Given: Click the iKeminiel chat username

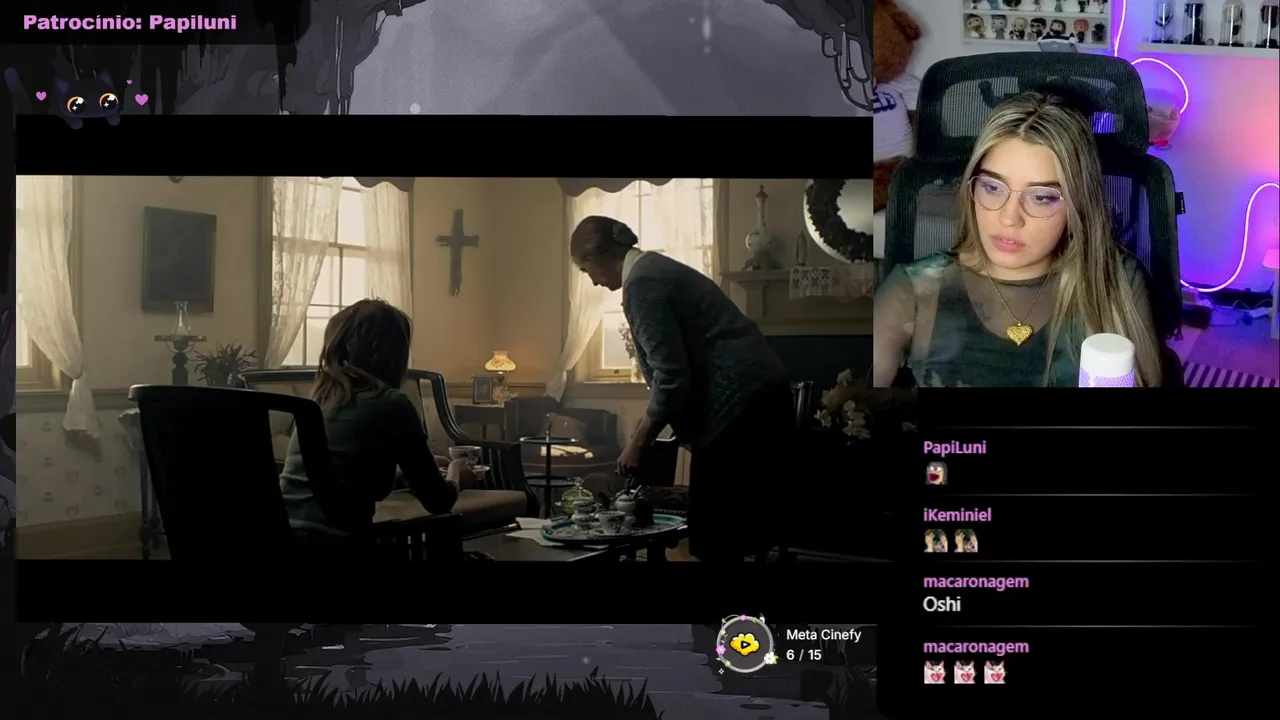Looking at the screenshot, I should tap(957, 515).
